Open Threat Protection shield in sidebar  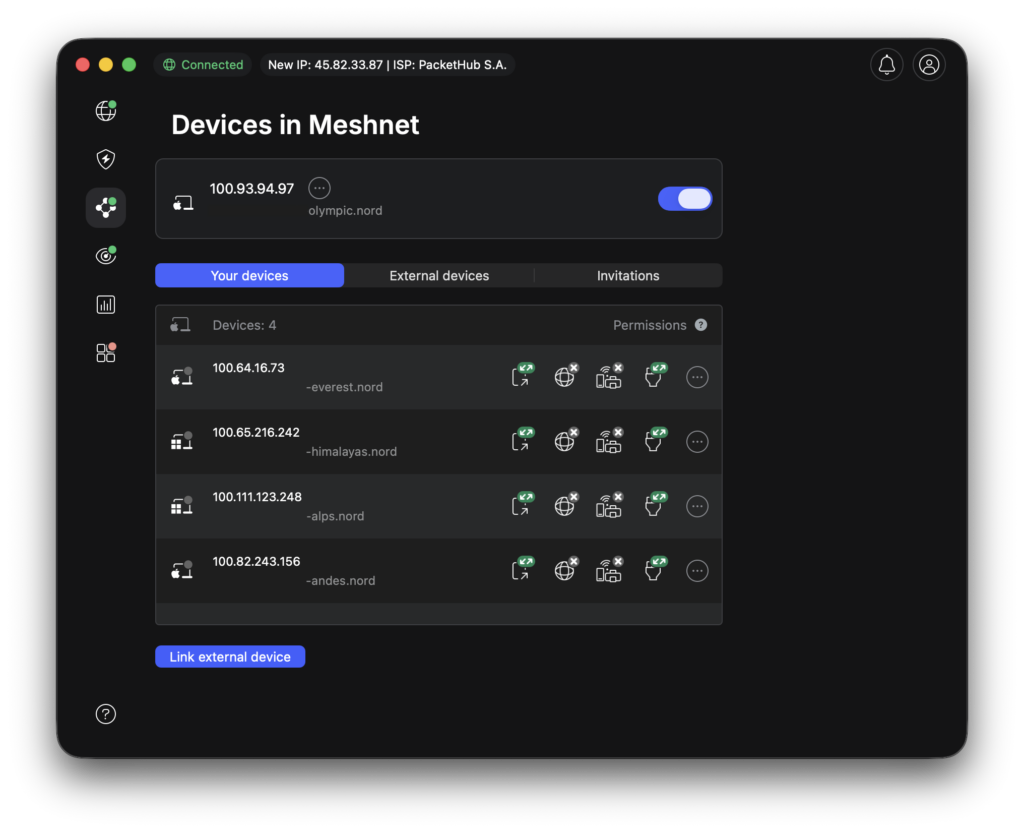point(106,159)
